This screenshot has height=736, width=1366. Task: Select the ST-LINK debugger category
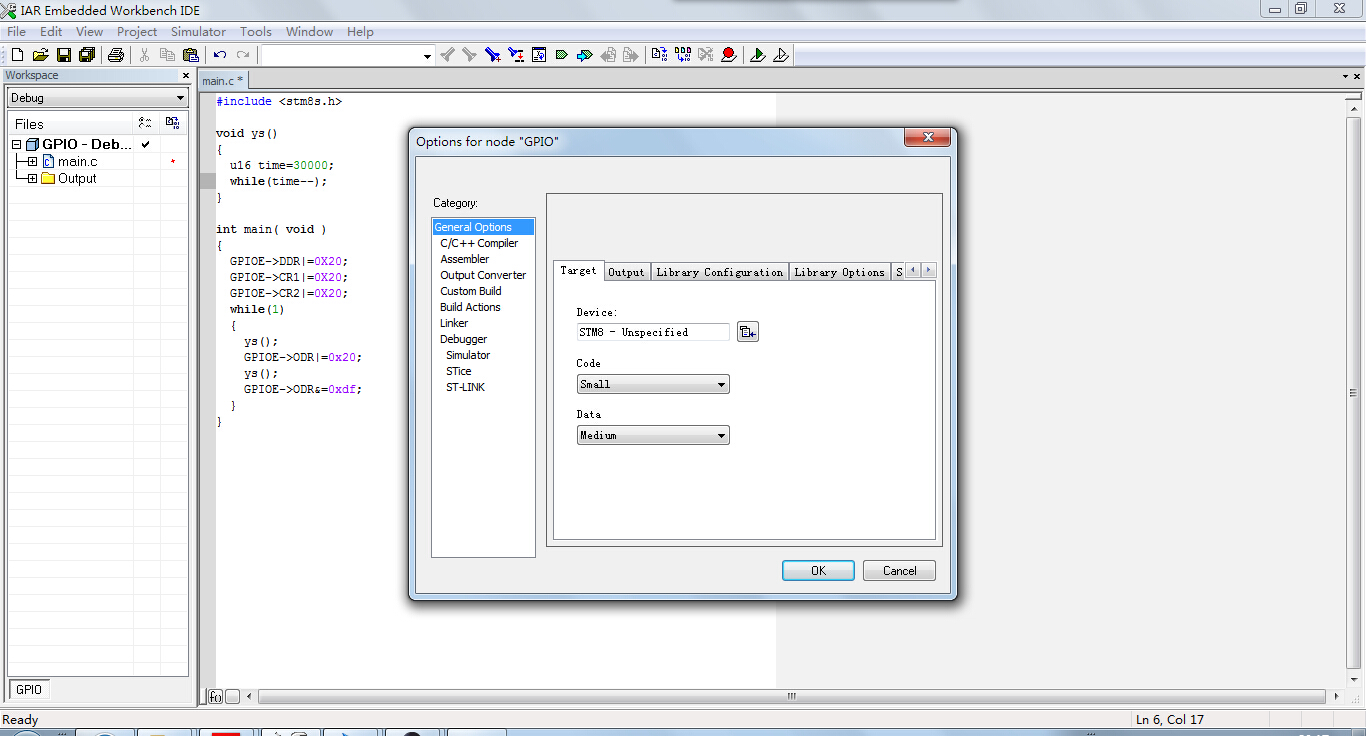point(466,387)
